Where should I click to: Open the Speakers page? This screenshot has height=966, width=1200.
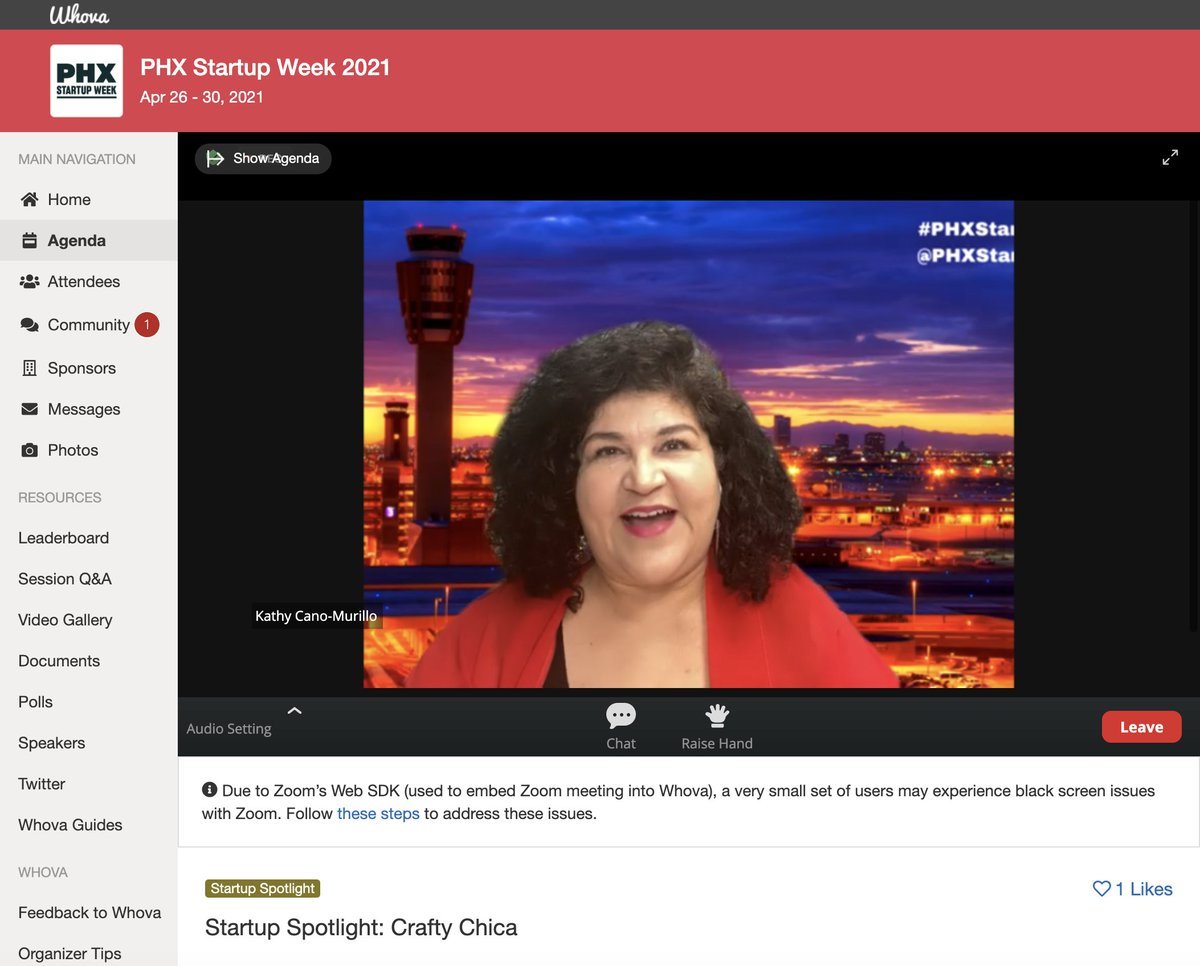pyautogui.click(x=51, y=743)
